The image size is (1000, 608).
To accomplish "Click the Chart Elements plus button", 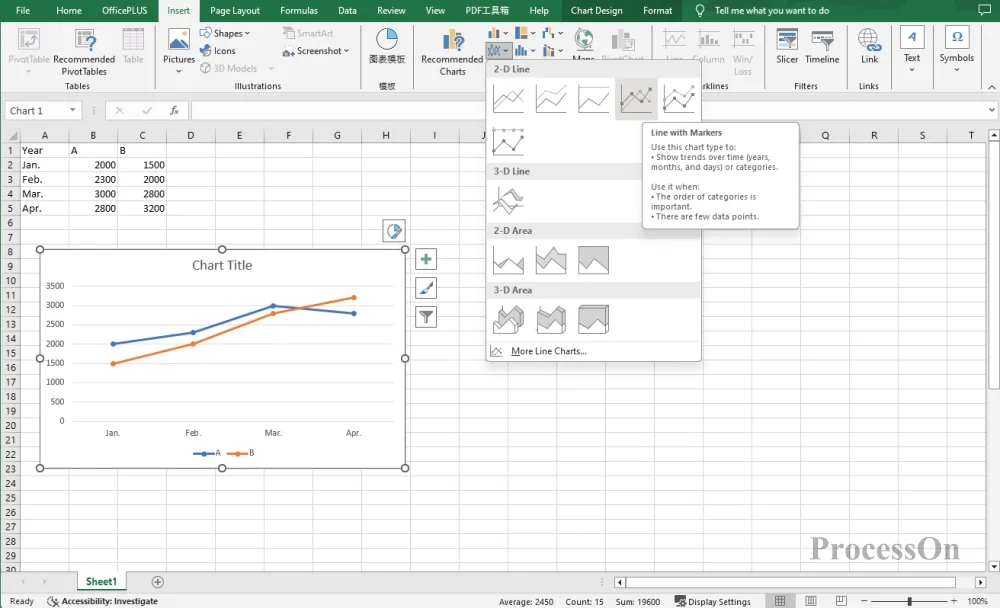I will pyautogui.click(x=426, y=260).
